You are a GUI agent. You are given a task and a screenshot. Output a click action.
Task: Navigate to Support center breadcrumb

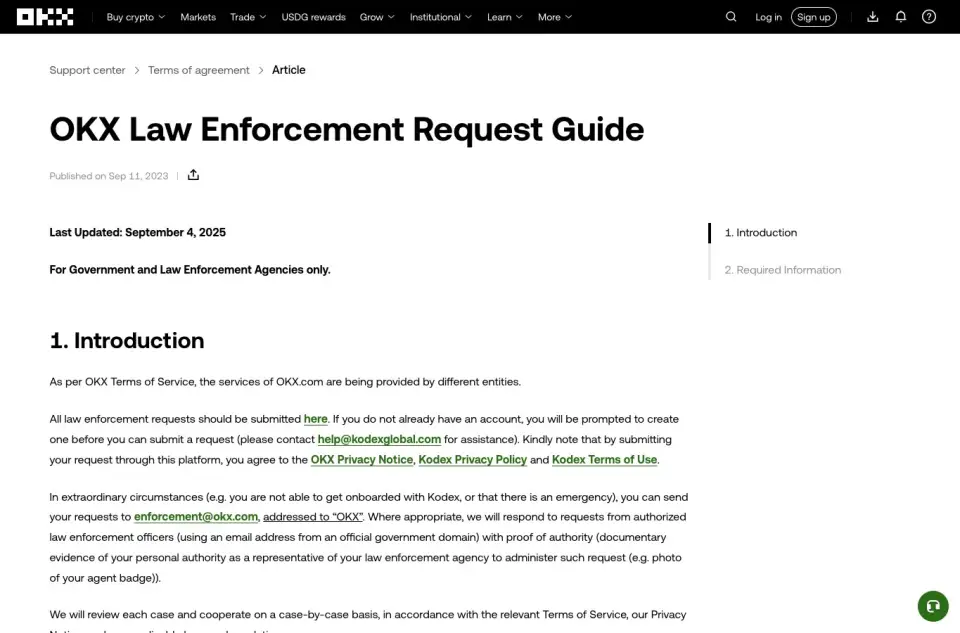click(88, 70)
